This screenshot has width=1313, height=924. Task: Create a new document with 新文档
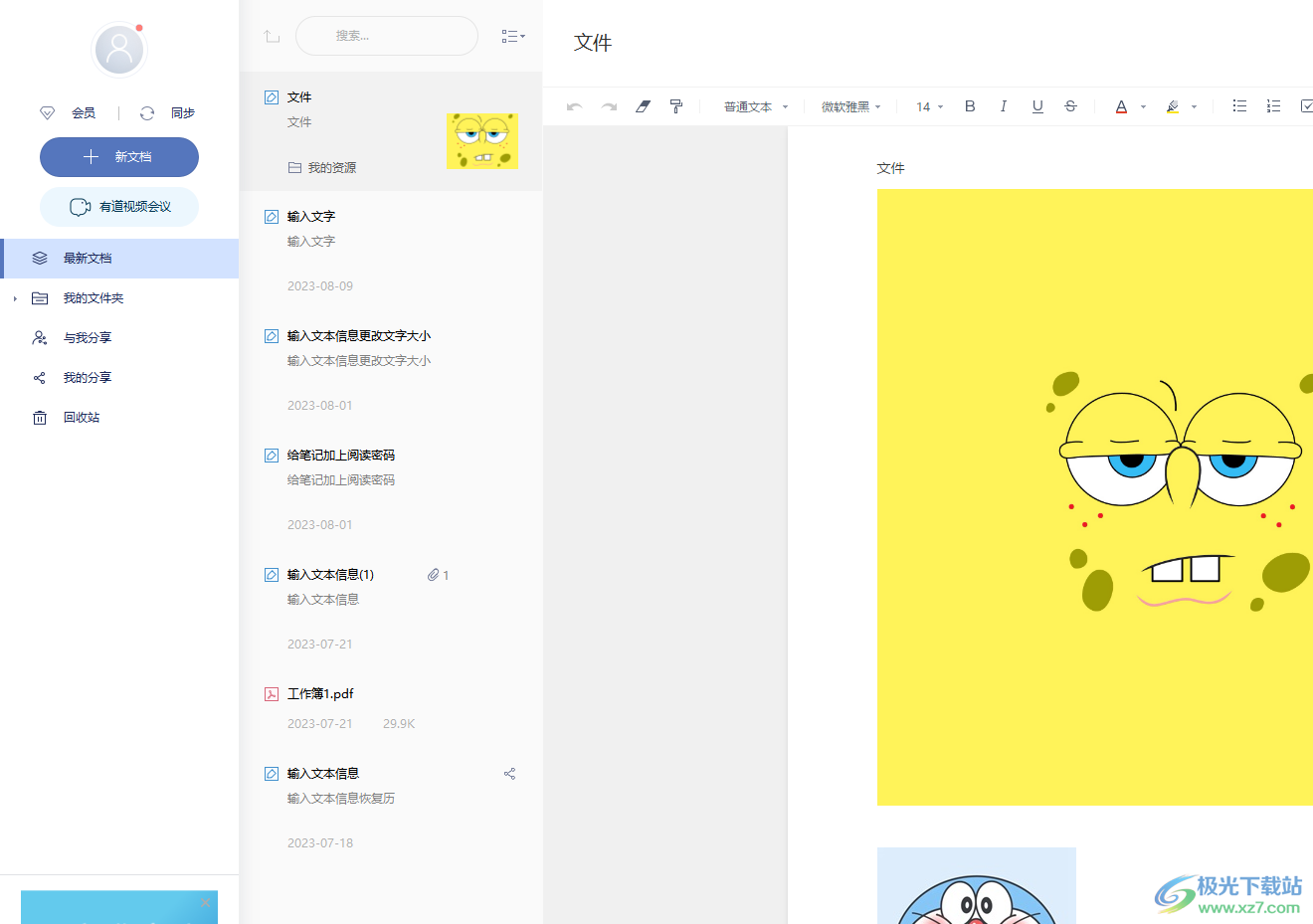coord(119,157)
